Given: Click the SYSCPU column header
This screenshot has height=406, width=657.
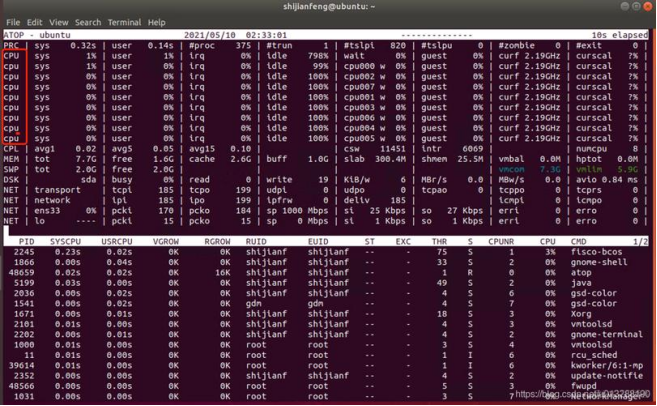Looking at the screenshot, I should tap(65, 242).
